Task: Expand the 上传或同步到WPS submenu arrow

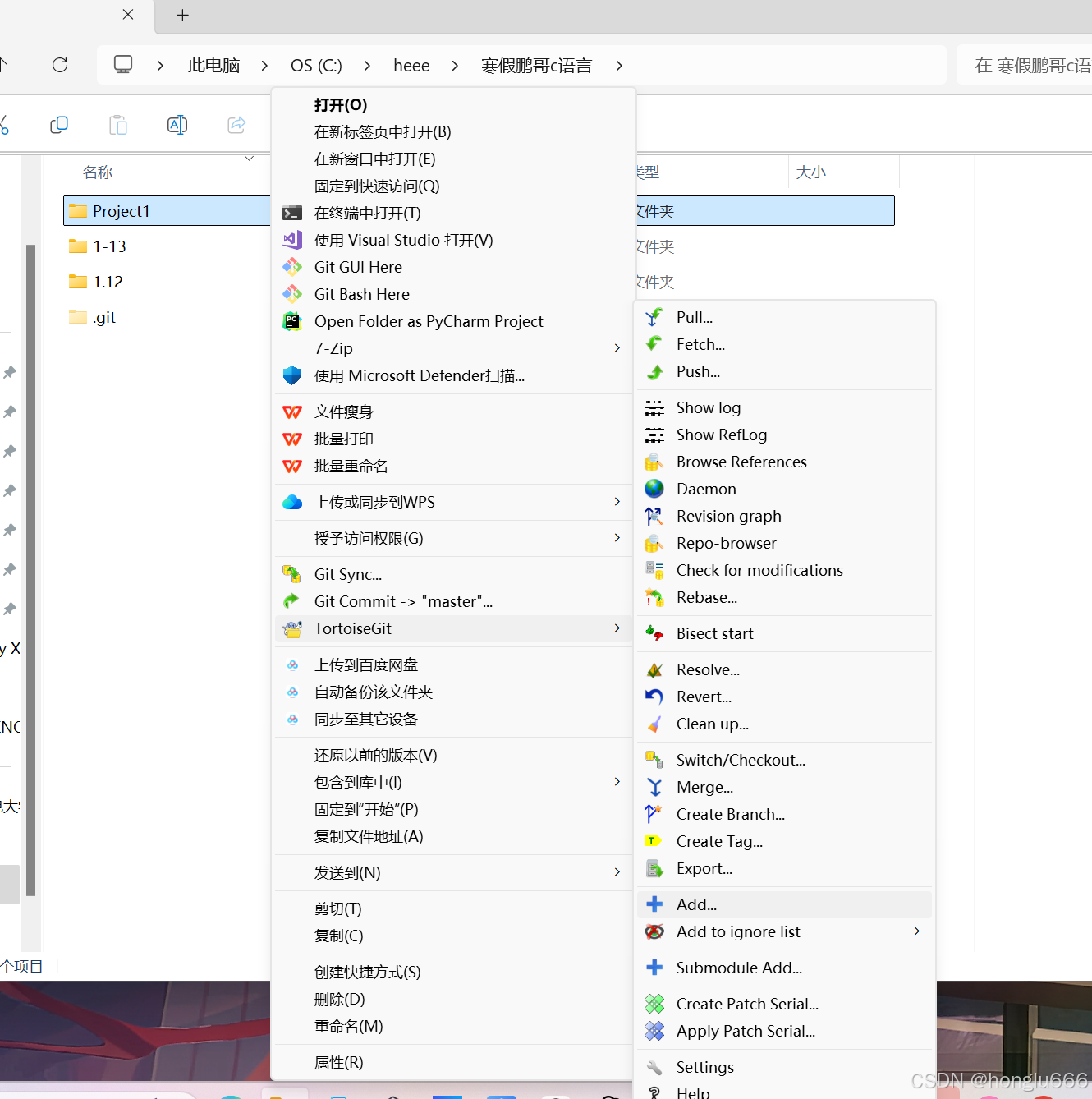Action: tap(617, 502)
